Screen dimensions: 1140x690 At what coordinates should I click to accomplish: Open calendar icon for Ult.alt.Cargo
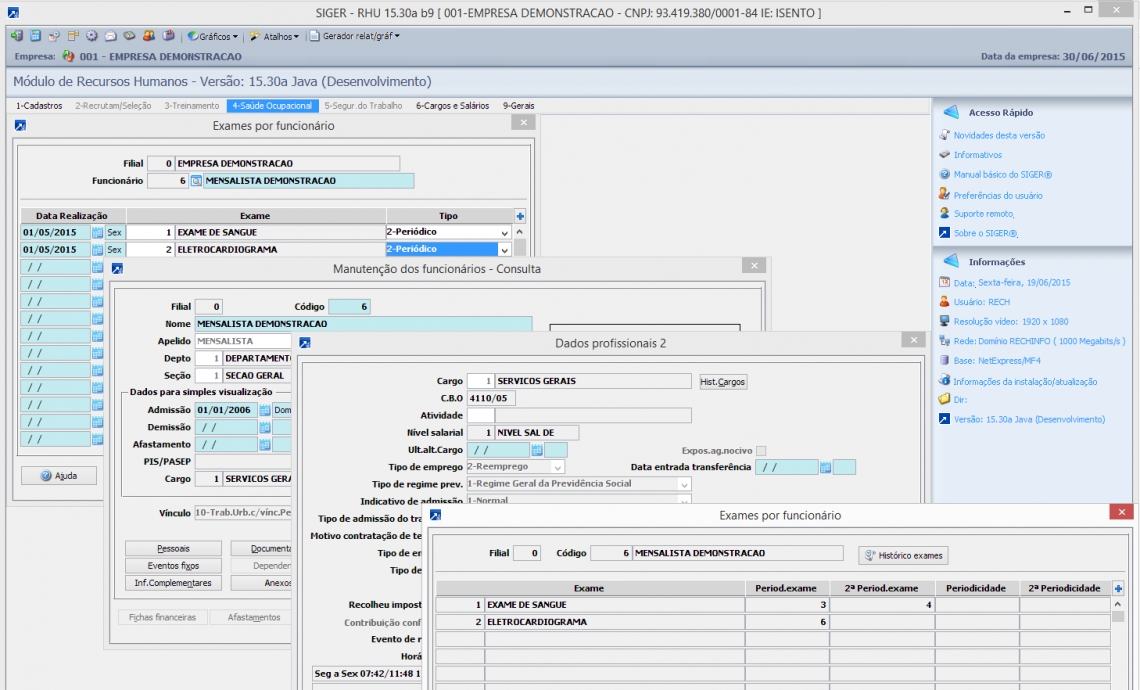coord(537,450)
